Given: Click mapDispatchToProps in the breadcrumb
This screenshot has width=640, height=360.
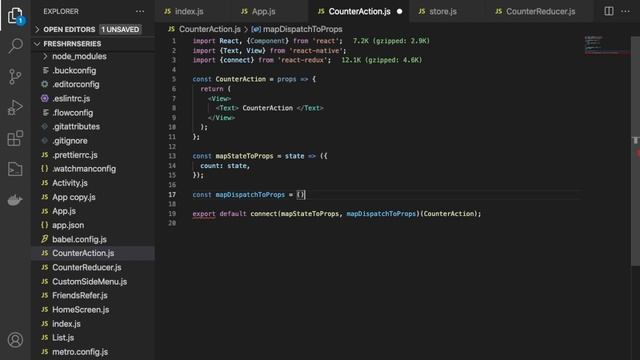Looking at the screenshot, I should pyautogui.click(x=302, y=29).
